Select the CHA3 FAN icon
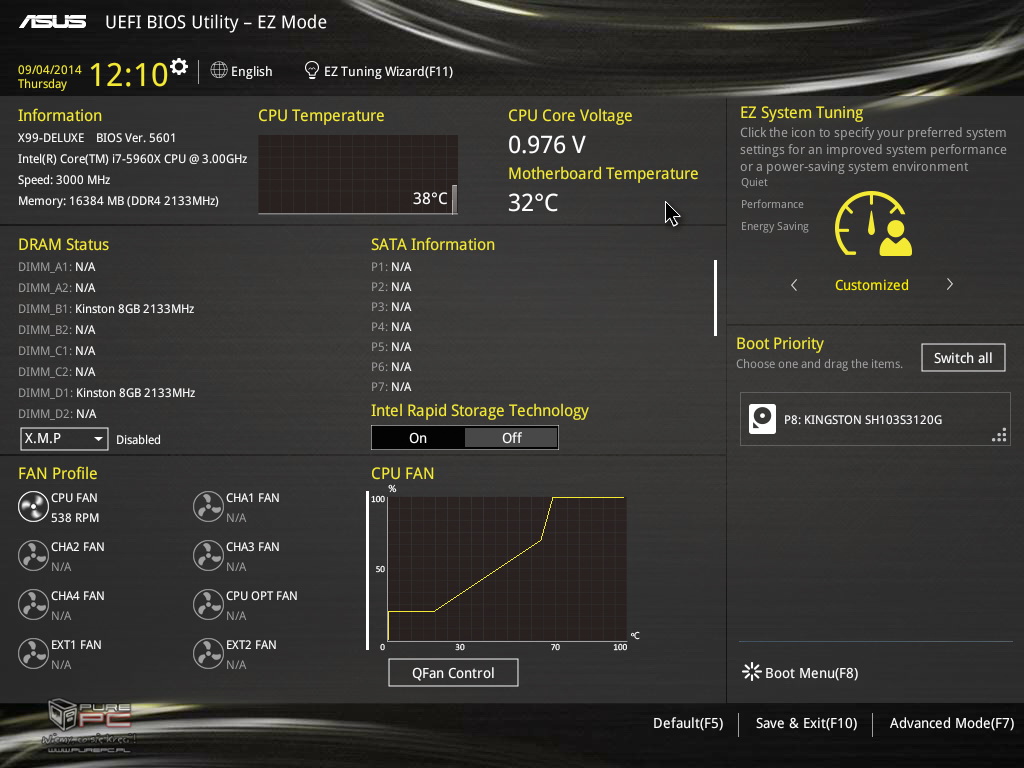Screen dimensions: 1024x768 coord(208,556)
